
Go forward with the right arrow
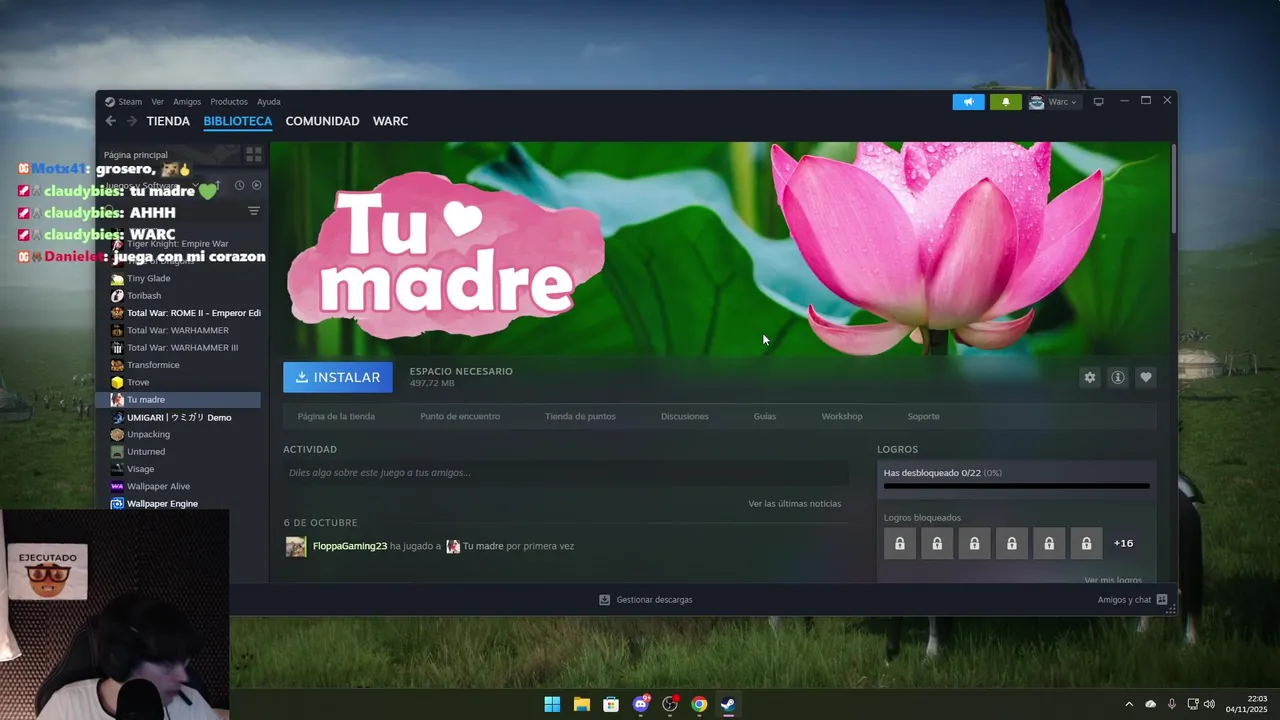(131, 121)
